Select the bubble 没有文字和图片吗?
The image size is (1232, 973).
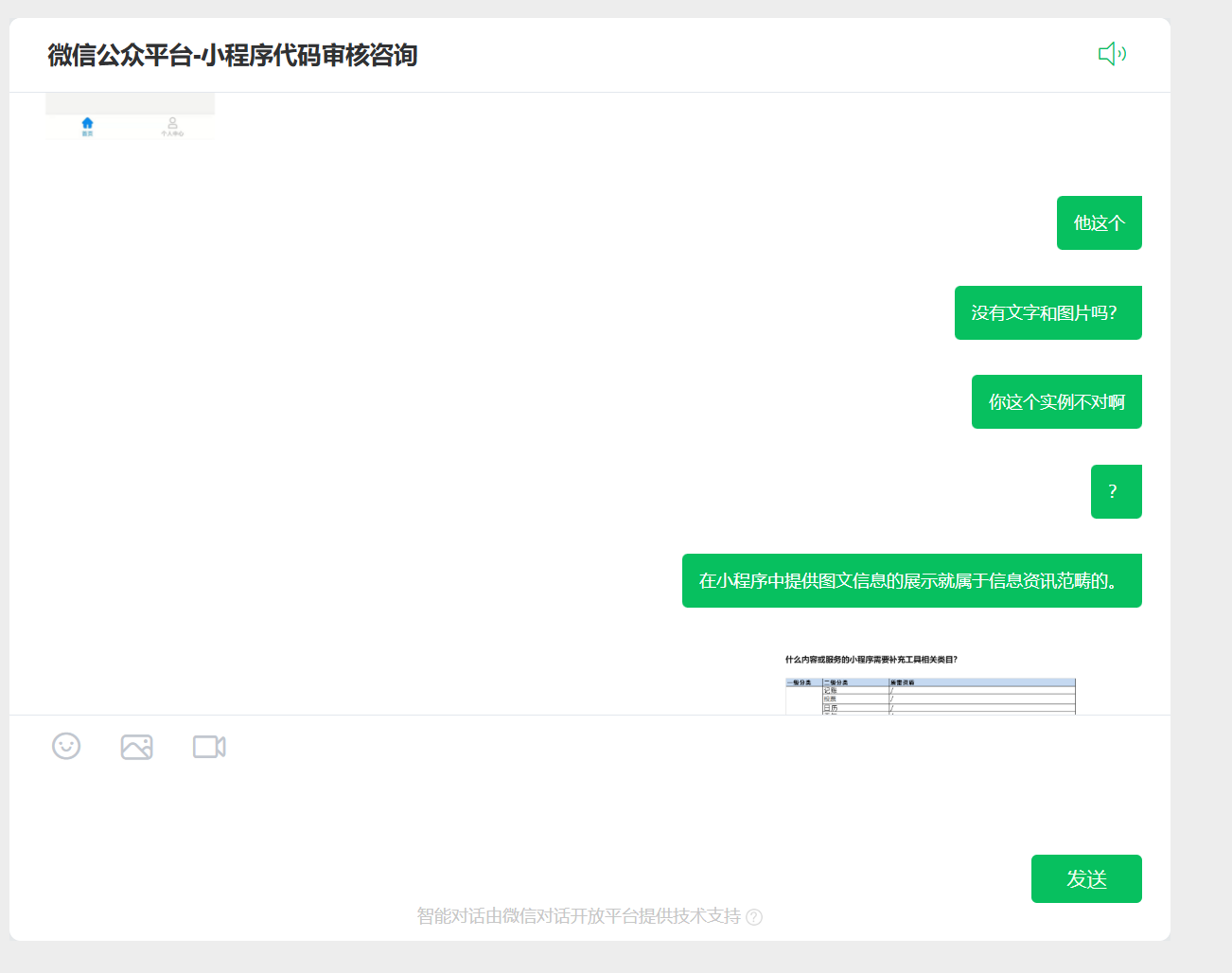(x=1047, y=312)
